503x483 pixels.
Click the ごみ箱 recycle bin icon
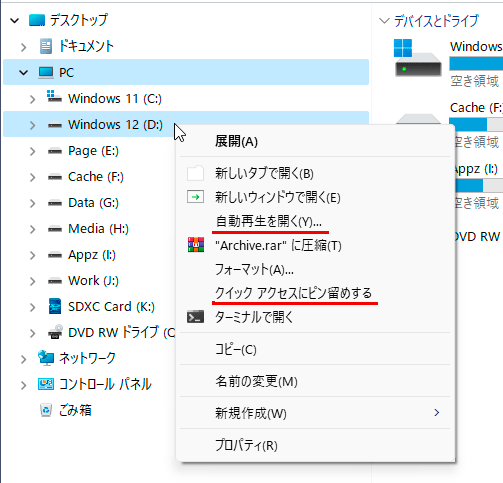point(46,410)
